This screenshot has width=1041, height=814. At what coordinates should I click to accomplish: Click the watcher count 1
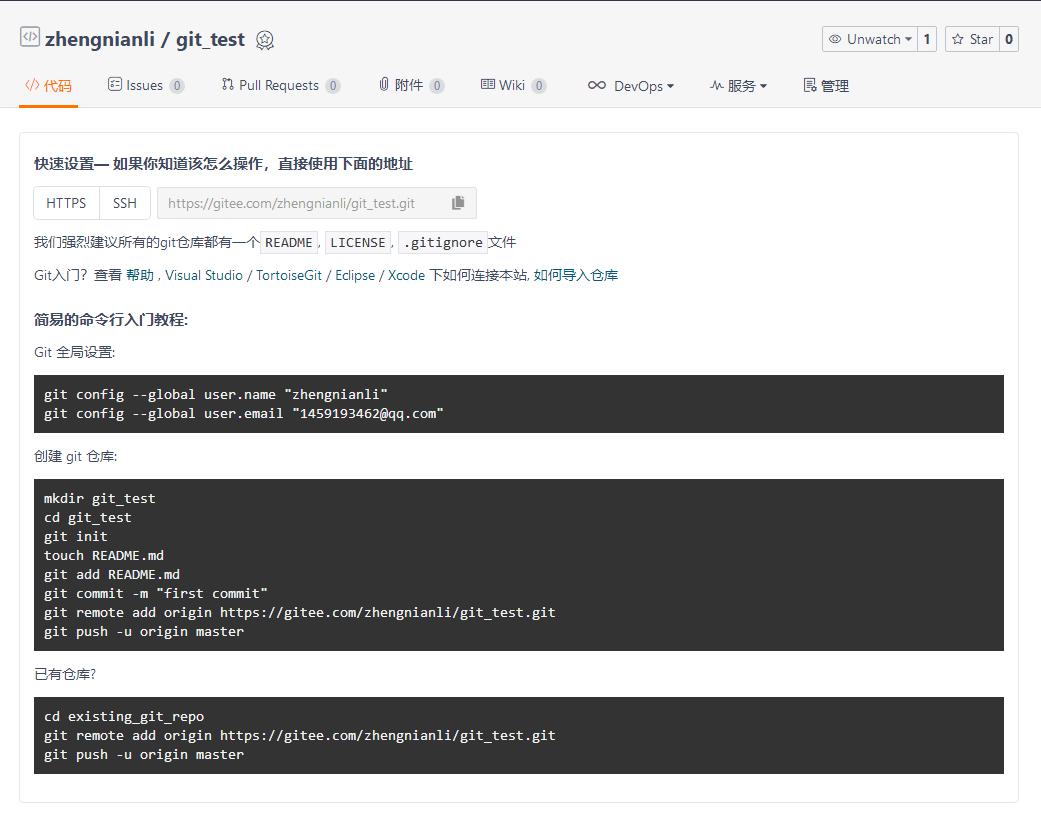pyautogui.click(x=927, y=39)
